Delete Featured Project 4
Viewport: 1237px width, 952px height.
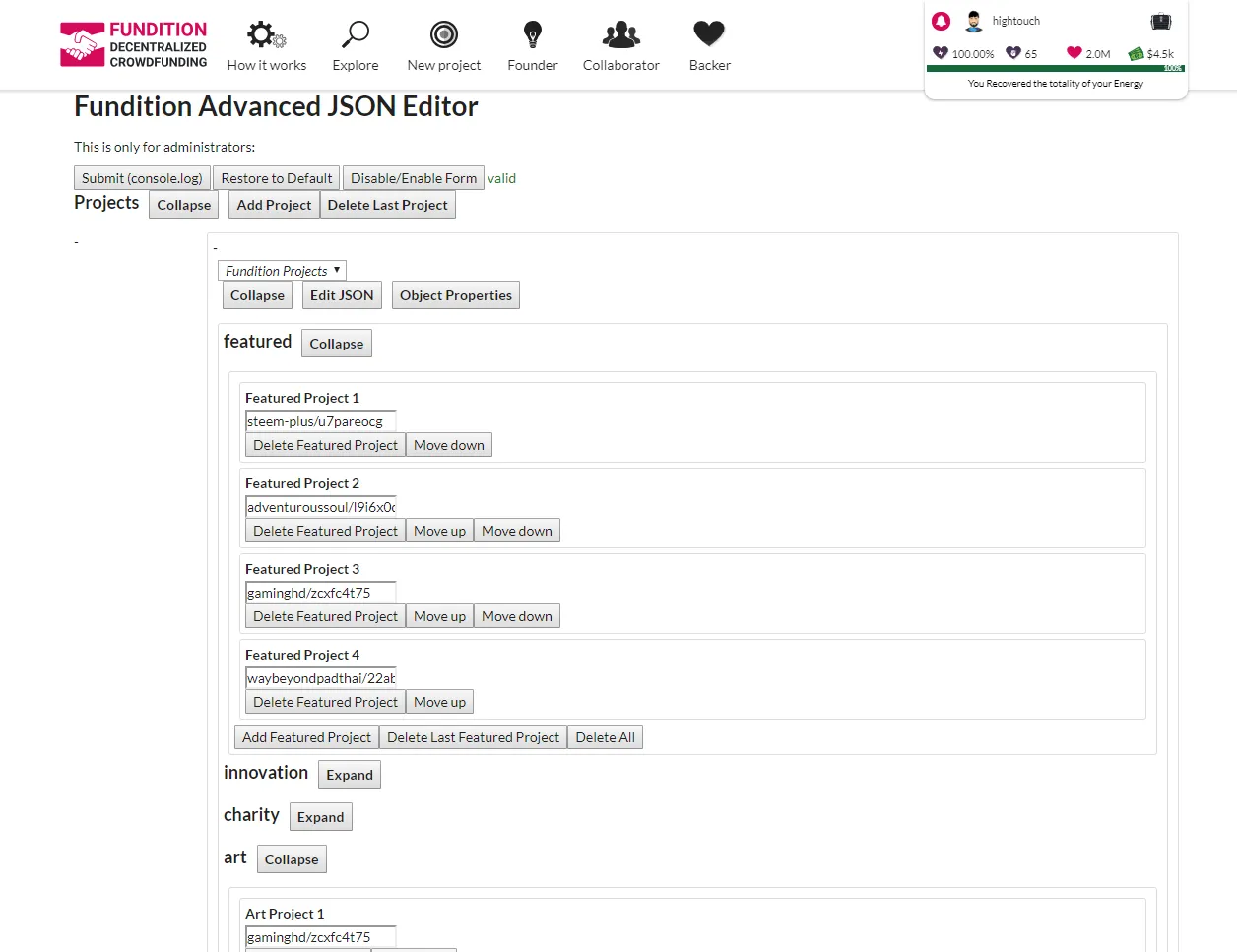[325, 702]
